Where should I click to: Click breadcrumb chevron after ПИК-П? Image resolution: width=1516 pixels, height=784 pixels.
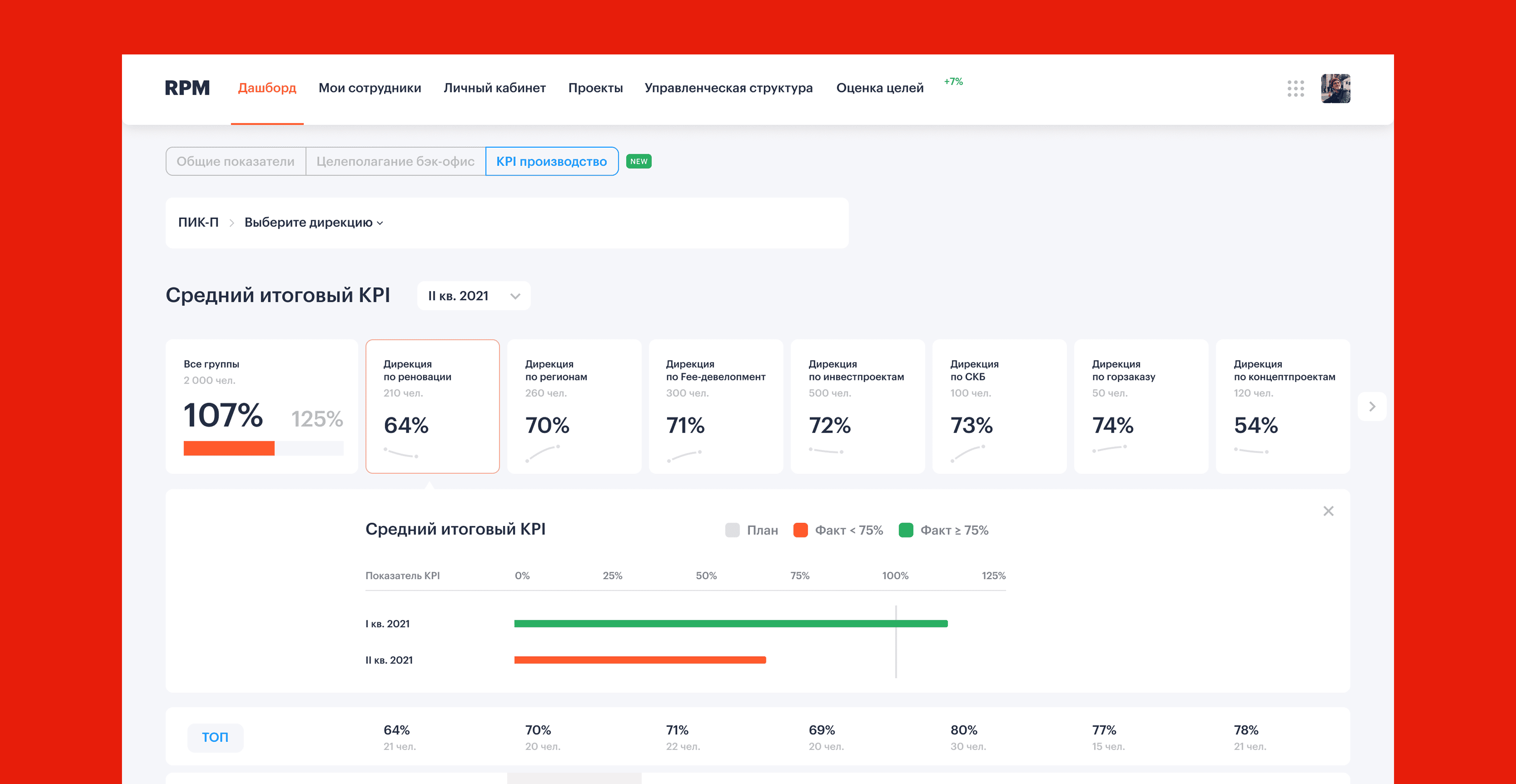pyautogui.click(x=231, y=223)
